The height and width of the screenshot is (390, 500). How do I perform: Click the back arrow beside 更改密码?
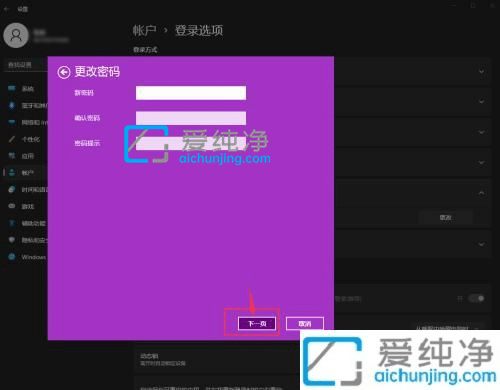click(63, 72)
